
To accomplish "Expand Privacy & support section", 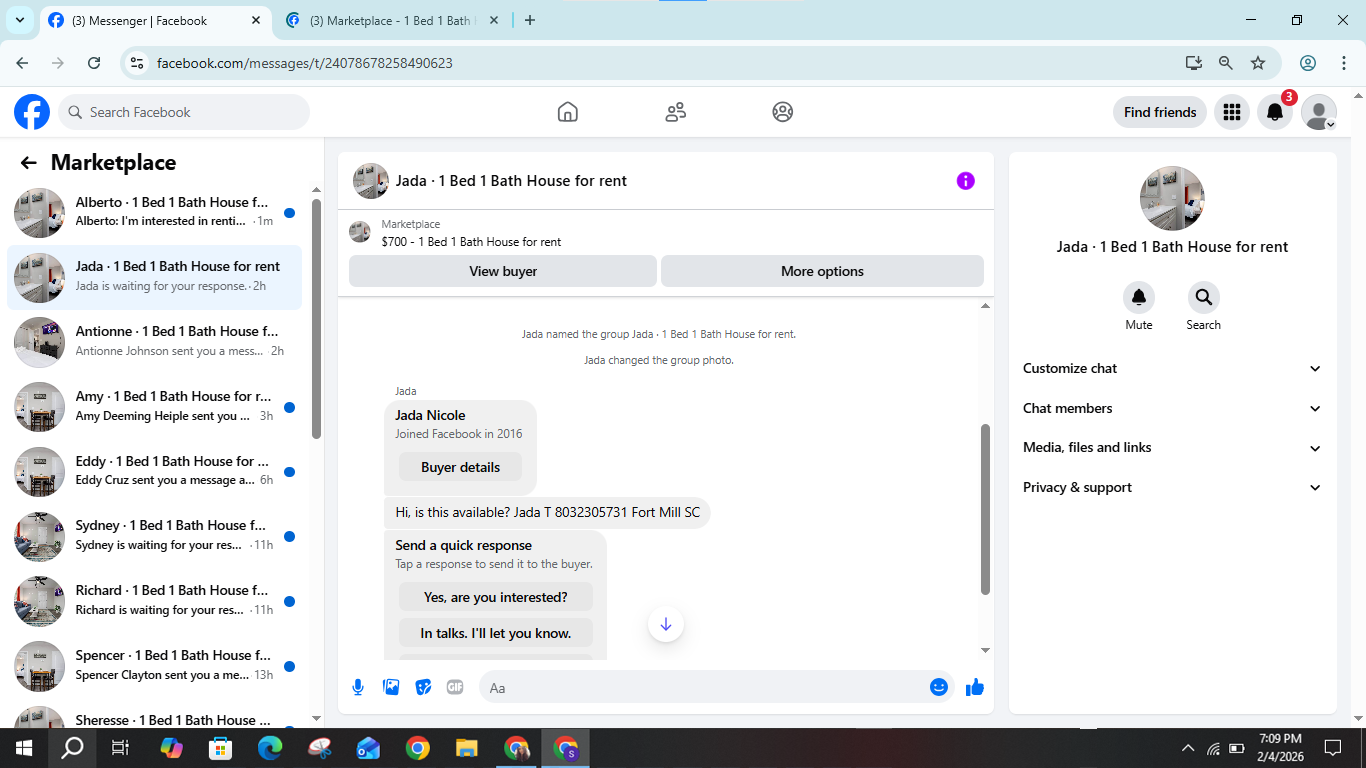I will pyautogui.click(x=1172, y=488).
